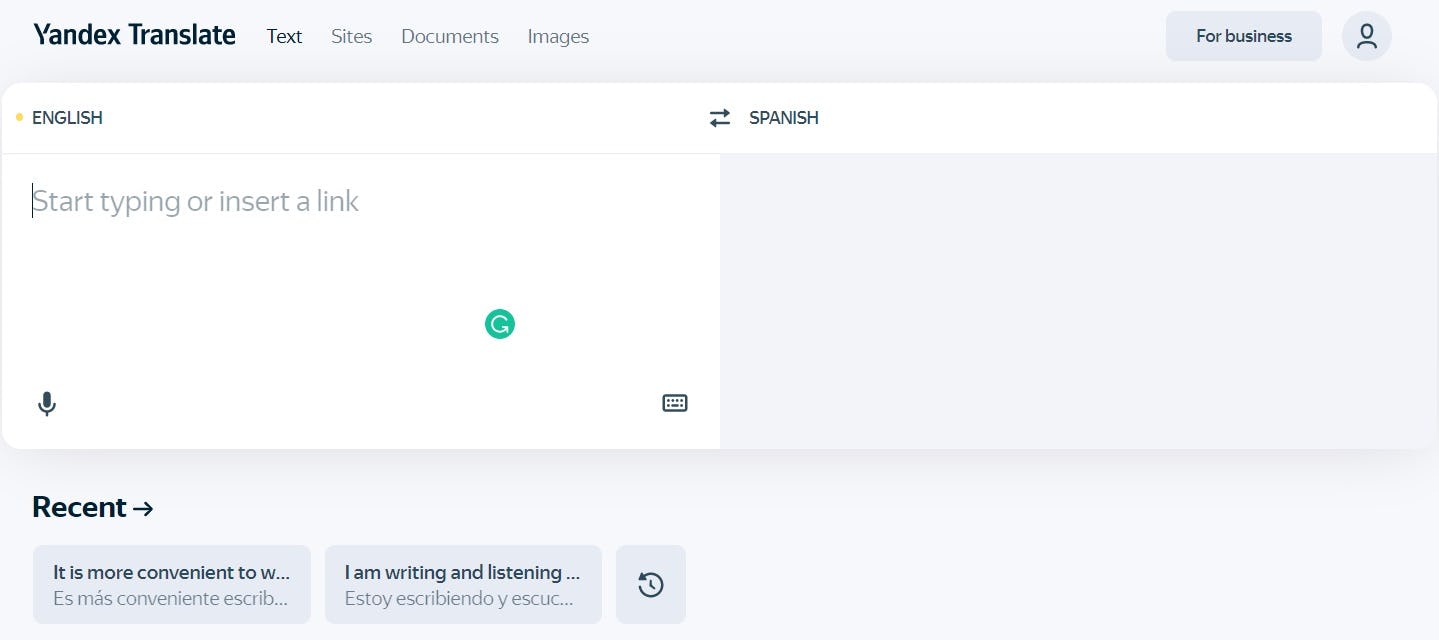Swap the English and Spanish languages
The width and height of the screenshot is (1439, 640).
pyautogui.click(x=720, y=118)
